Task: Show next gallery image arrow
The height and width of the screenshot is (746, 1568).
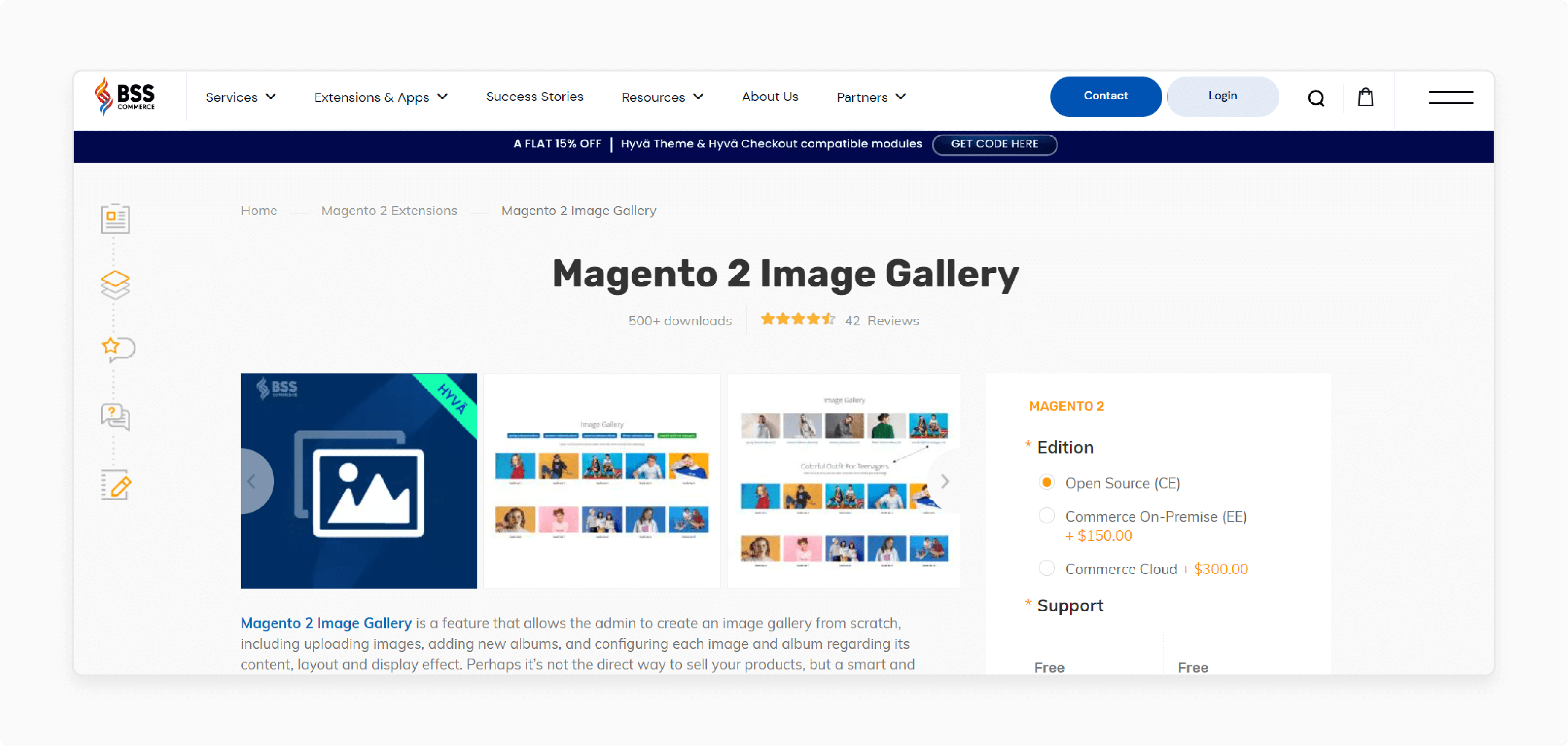Action: tap(945, 481)
